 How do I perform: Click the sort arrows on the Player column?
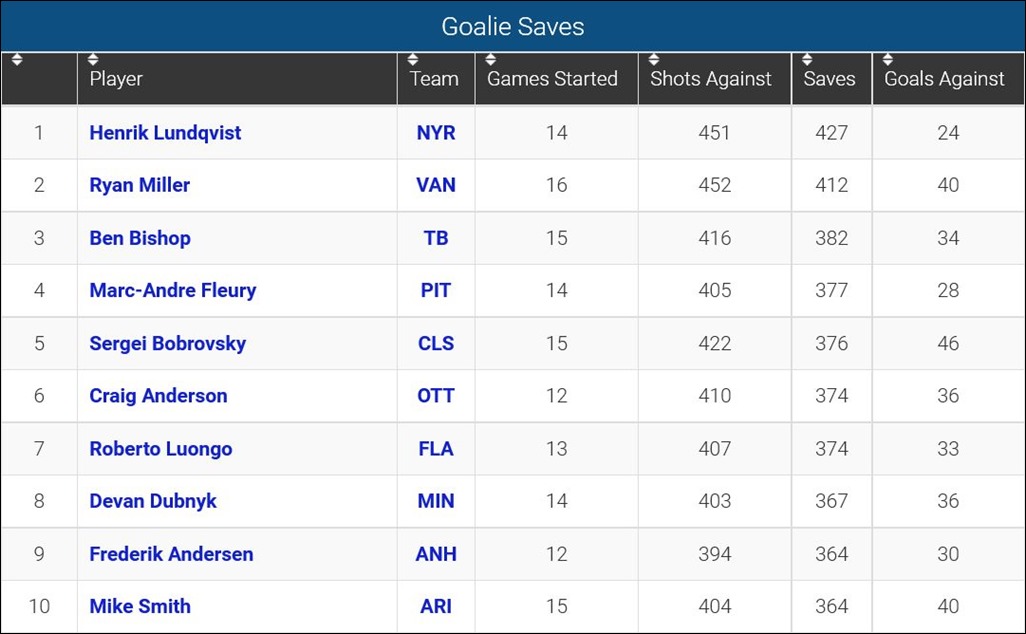(x=93, y=60)
